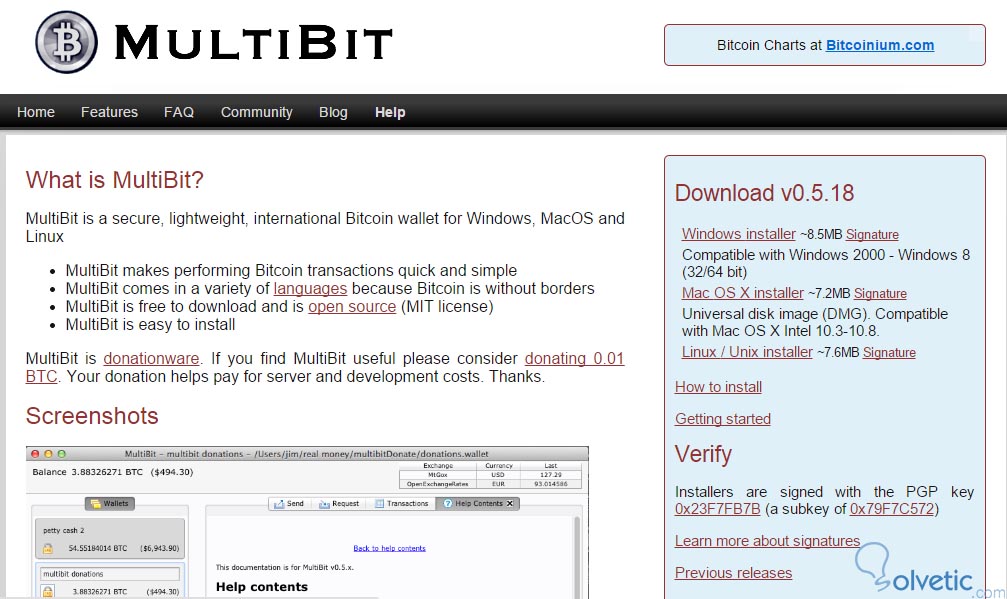Click the multibit donations wallet name field

pyautogui.click(x=110, y=574)
